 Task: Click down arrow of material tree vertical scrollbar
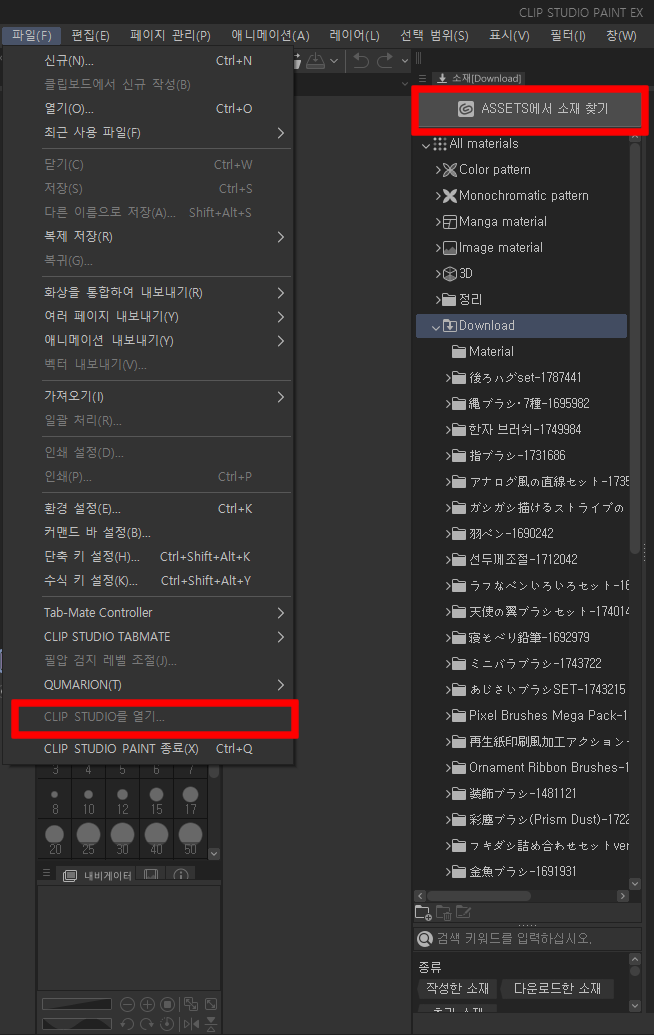pos(635,884)
